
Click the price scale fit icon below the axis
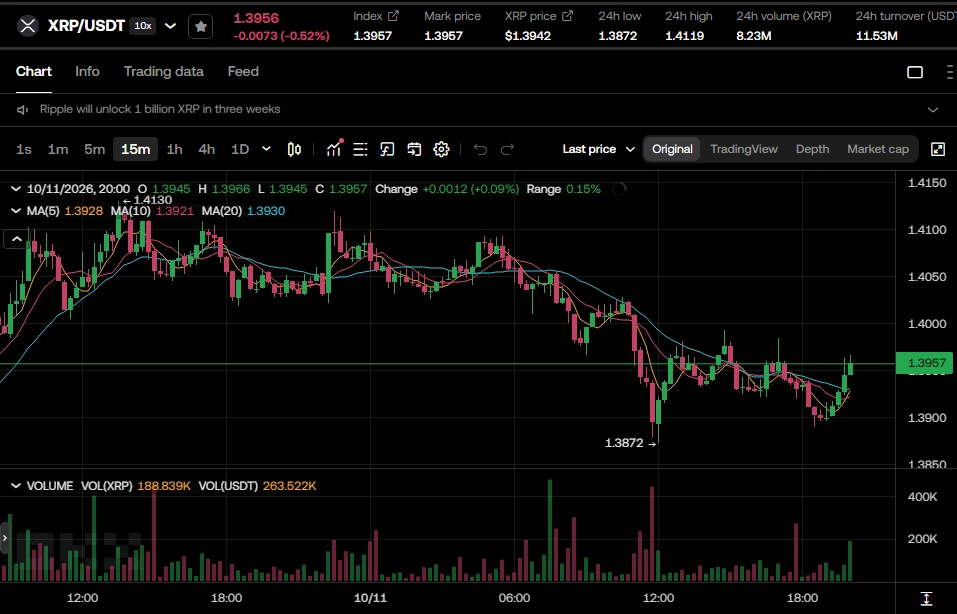tap(926, 598)
